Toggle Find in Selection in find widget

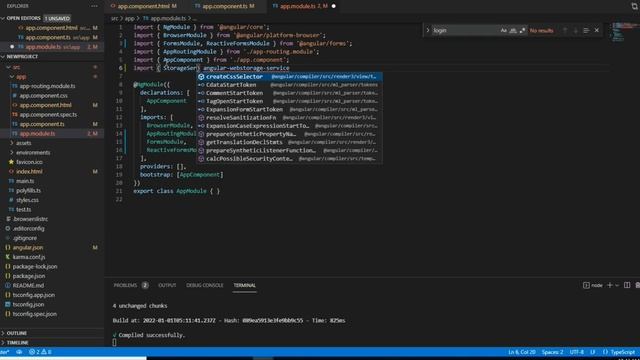[x=586, y=30]
